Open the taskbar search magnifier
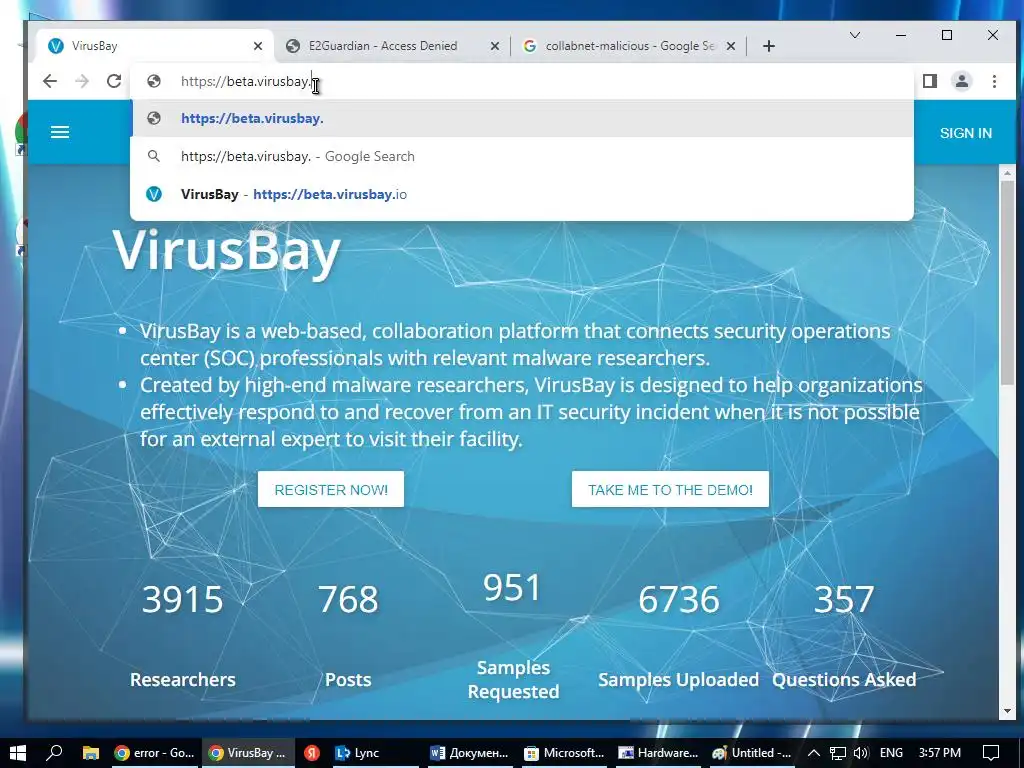 (54, 753)
